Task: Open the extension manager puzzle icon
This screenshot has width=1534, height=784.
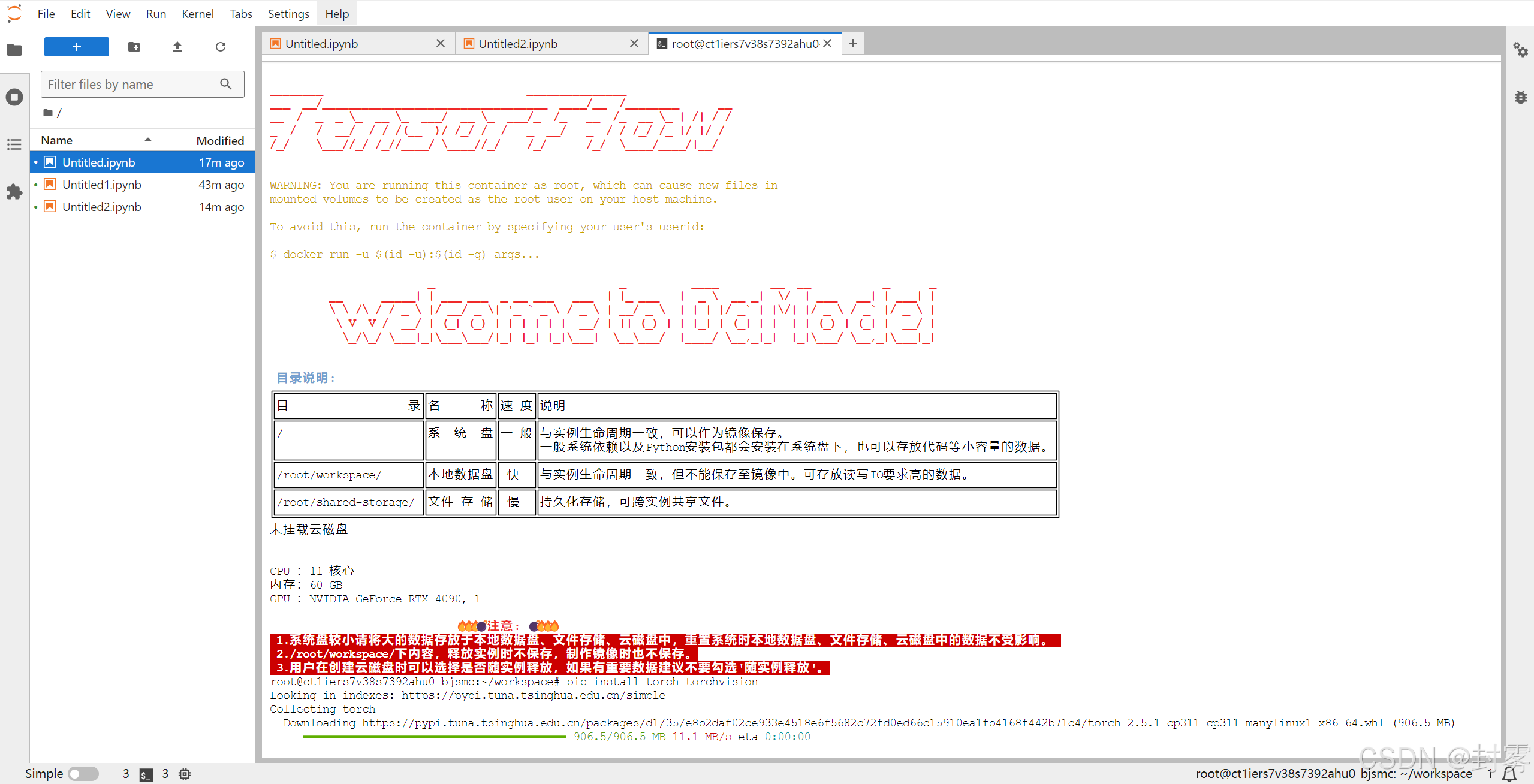Action: click(14, 192)
